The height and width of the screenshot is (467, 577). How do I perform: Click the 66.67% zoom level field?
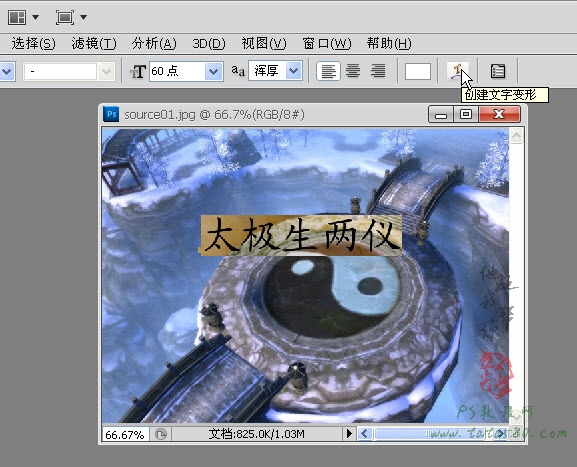coord(125,435)
